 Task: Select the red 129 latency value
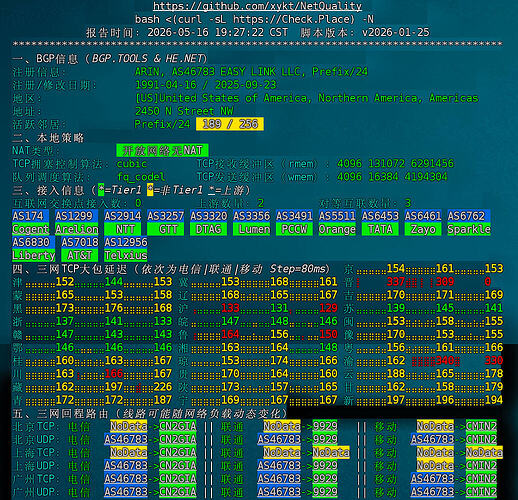click(x=328, y=308)
